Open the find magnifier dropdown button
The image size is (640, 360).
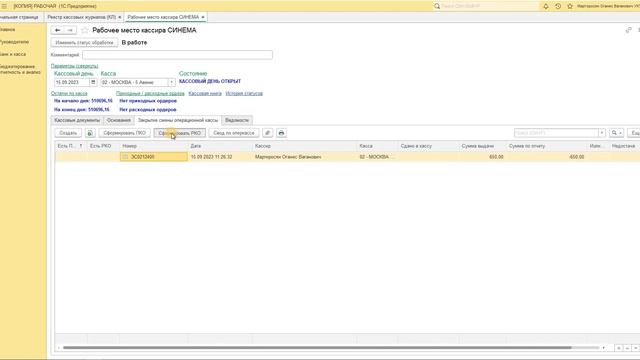[616, 133]
